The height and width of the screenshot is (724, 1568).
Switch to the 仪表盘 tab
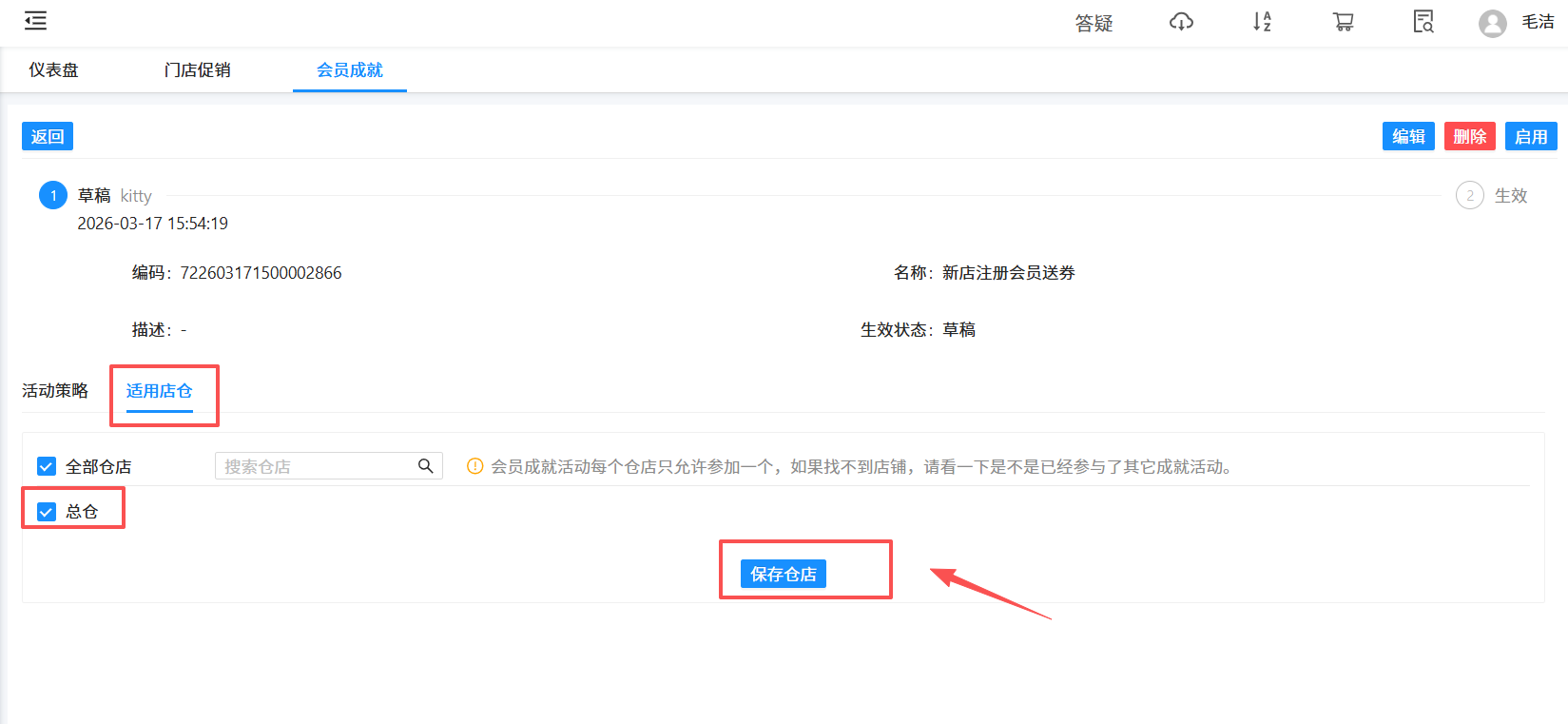pos(53,70)
